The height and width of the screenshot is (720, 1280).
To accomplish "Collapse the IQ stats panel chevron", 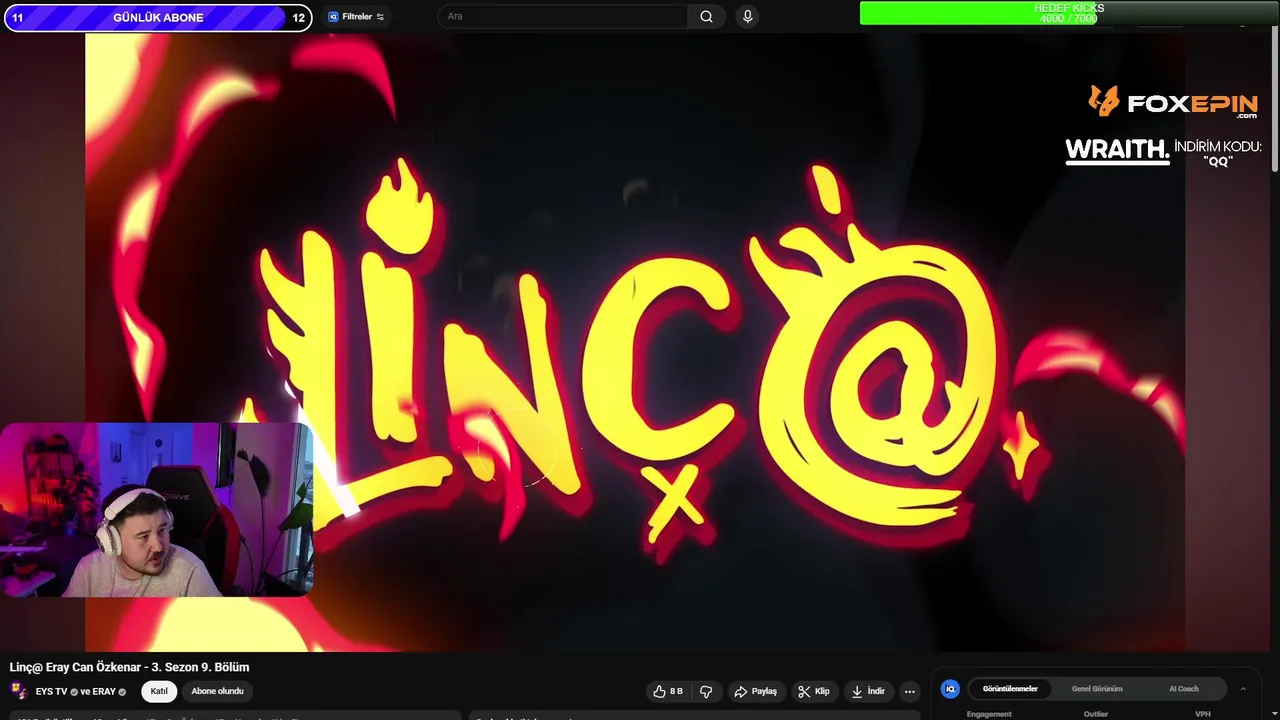I will (1243, 689).
